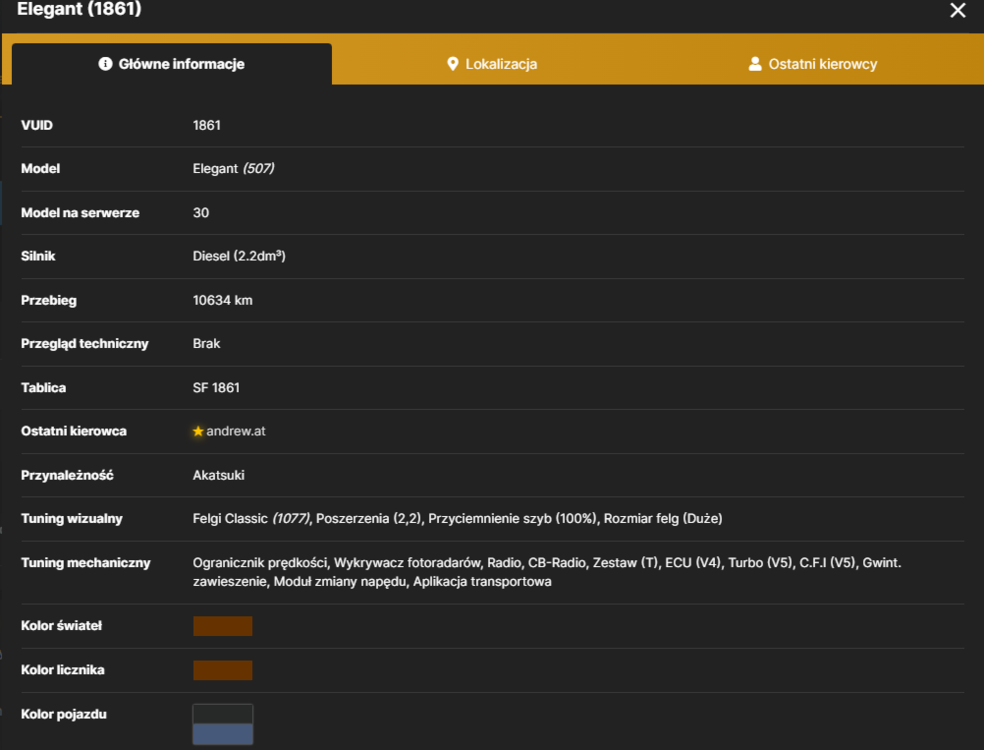
Task: Click the Przegląd techniczny row label
Action: coord(85,344)
